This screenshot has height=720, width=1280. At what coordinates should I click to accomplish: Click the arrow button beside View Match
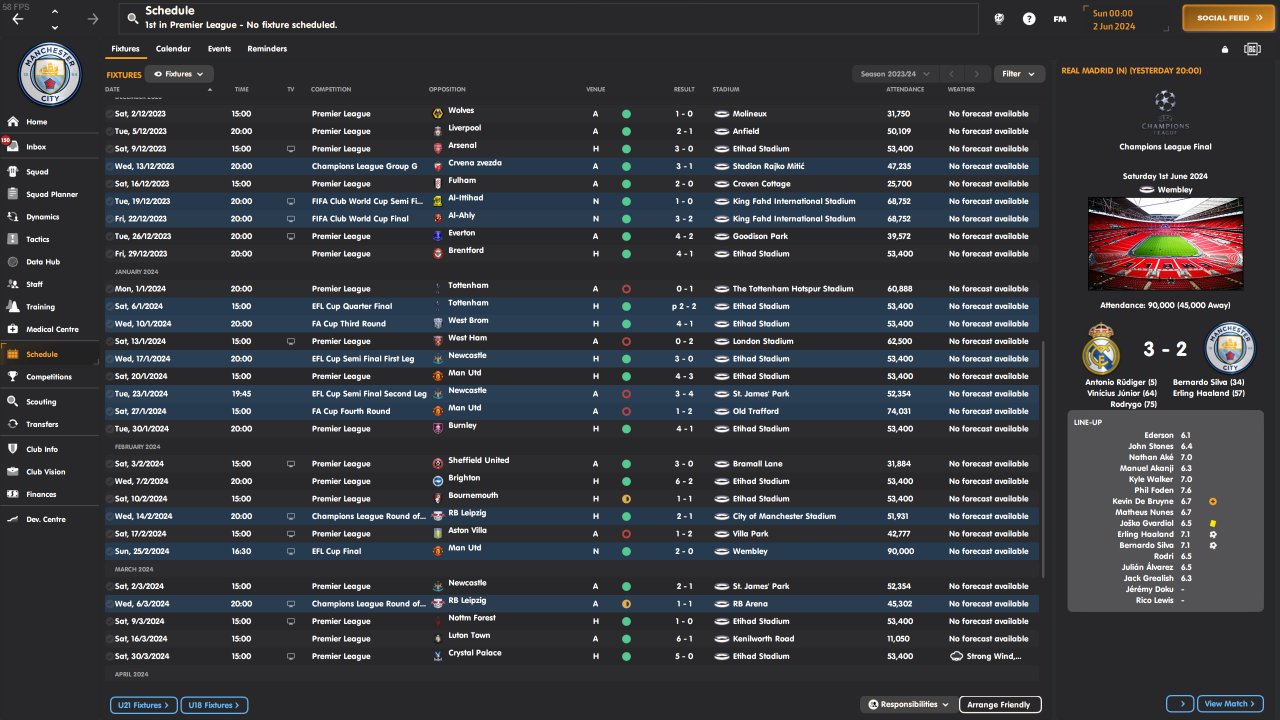pos(1180,704)
